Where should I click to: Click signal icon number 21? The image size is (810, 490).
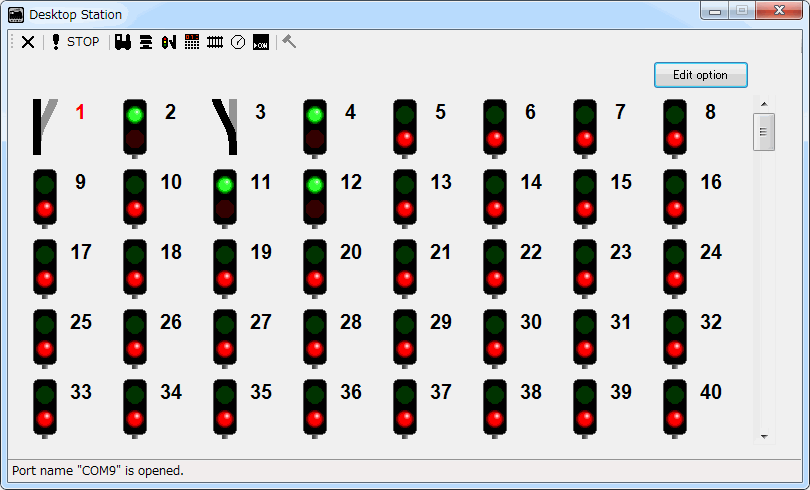405,268
